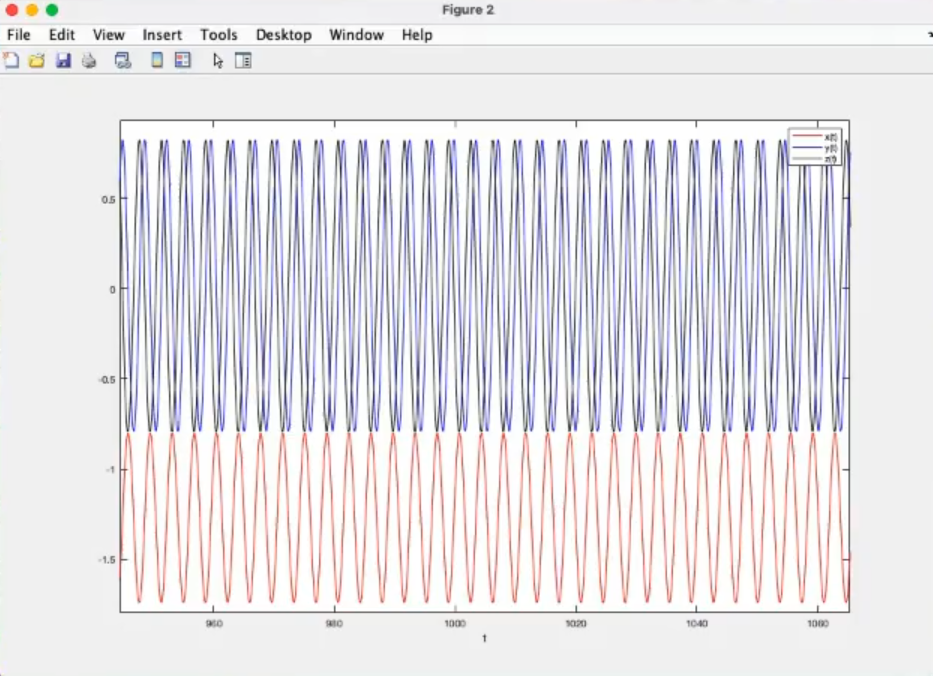Image resolution: width=933 pixels, height=676 pixels.
Task: Toggle the Edit Plot arrow tool
Action: (x=218, y=61)
